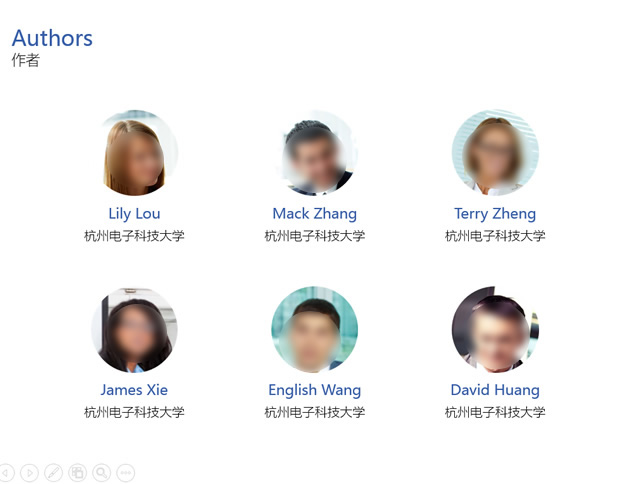Click English Wang's profile photo
The width and height of the screenshot is (635, 484).
315,329
